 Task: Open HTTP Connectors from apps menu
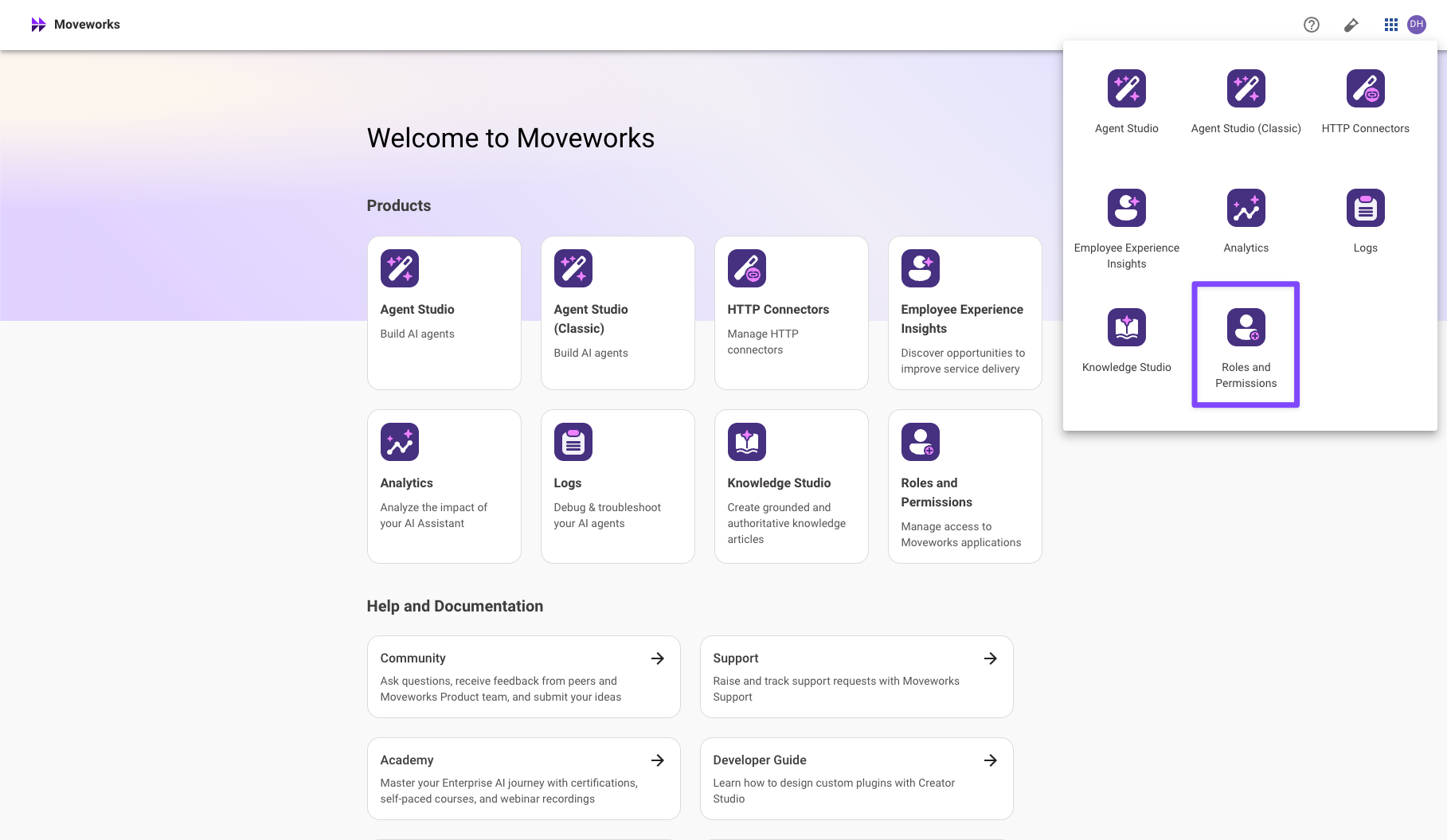coord(1366,102)
